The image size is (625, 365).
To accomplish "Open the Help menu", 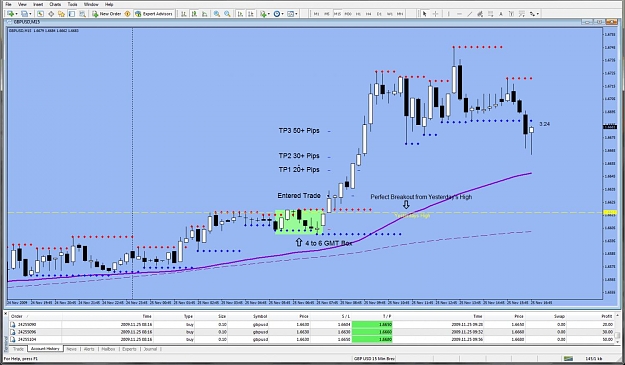I will coord(109,4).
